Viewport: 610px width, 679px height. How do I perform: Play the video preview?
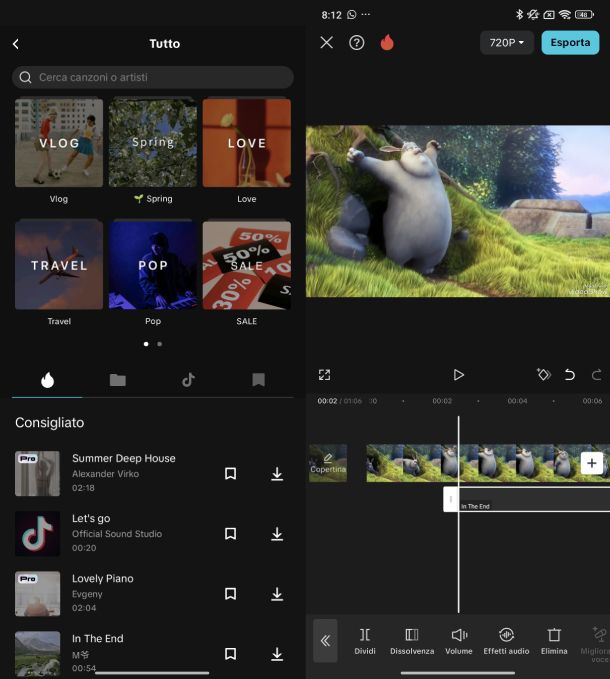click(x=458, y=375)
